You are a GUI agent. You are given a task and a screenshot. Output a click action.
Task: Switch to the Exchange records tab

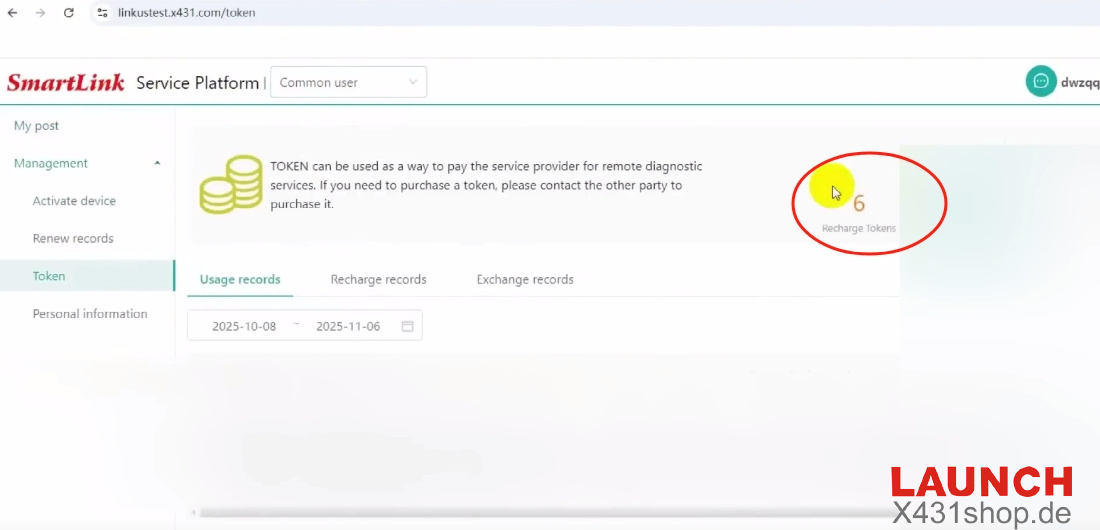(x=525, y=280)
